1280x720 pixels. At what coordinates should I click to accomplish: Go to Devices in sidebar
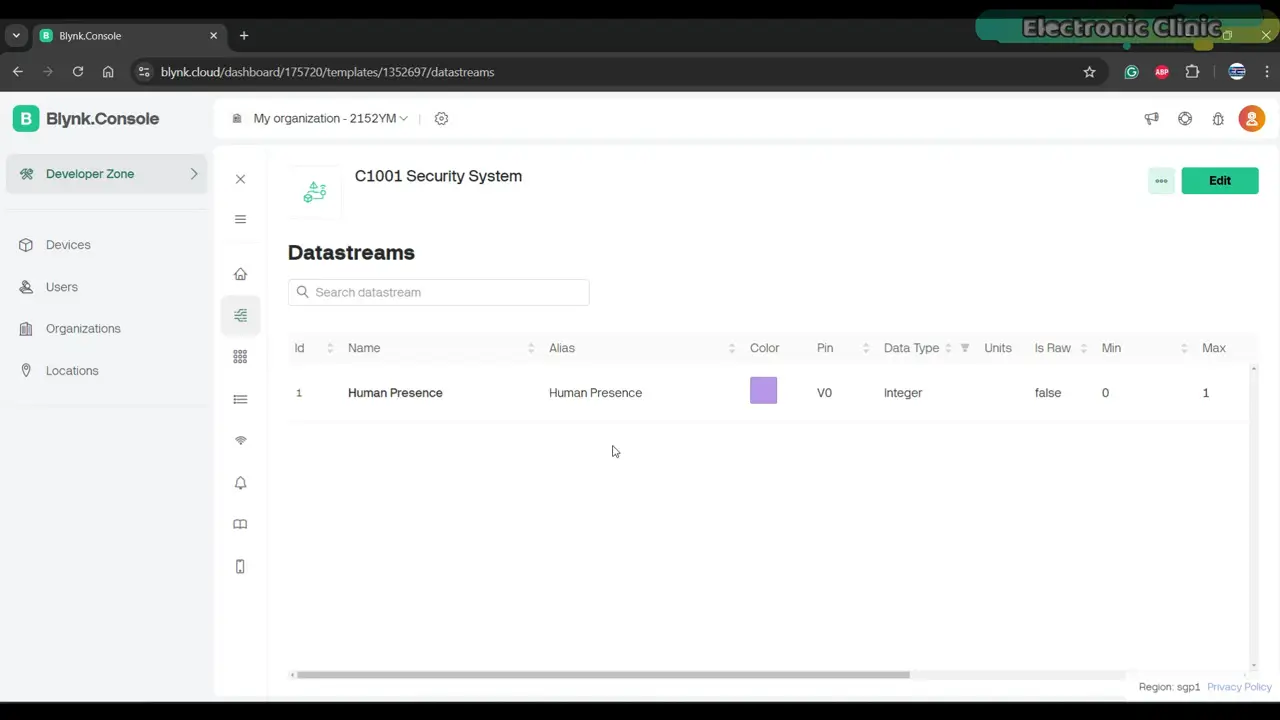click(68, 245)
